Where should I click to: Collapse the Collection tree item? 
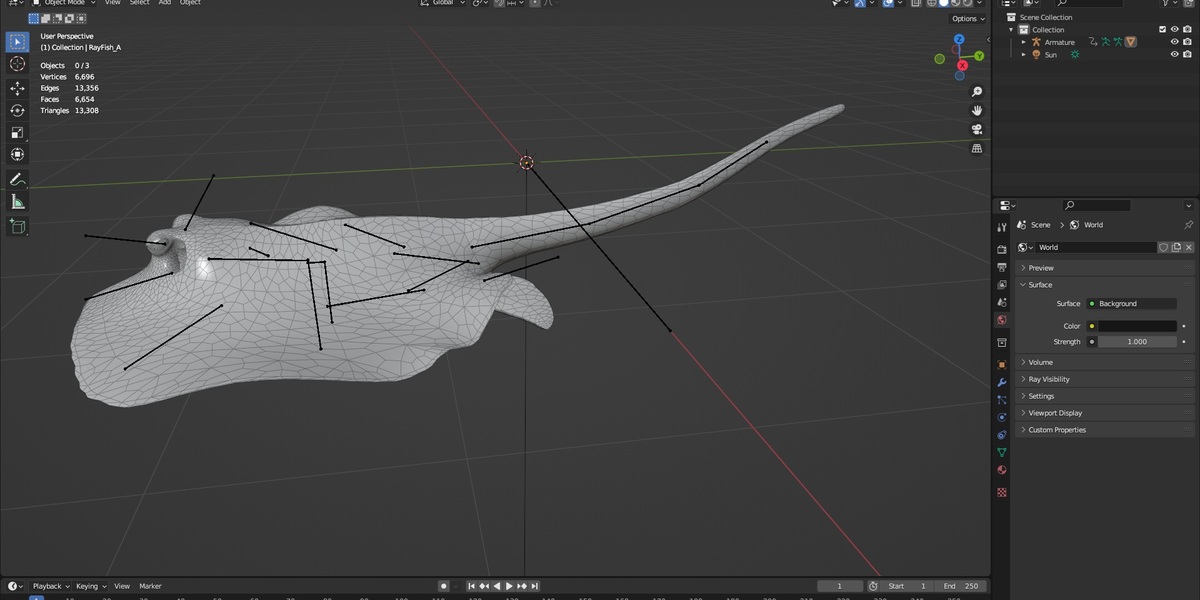1012,30
